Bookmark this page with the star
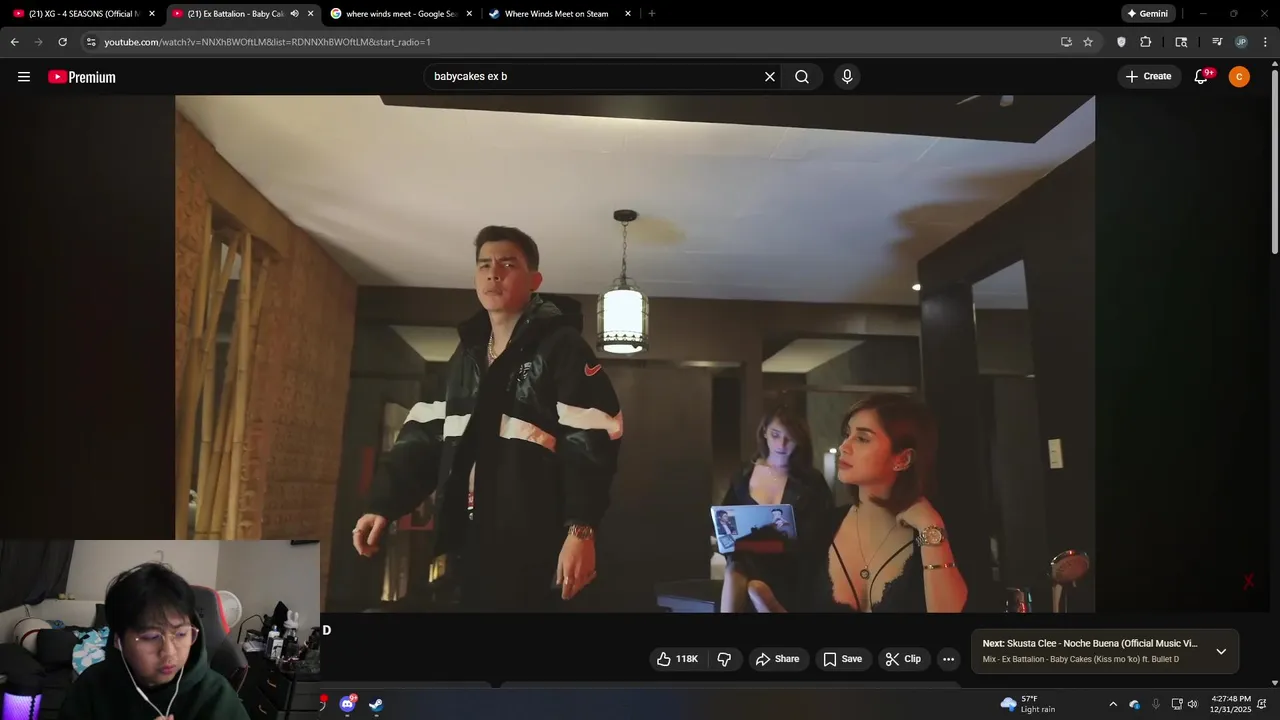1280x720 pixels. point(1088,42)
